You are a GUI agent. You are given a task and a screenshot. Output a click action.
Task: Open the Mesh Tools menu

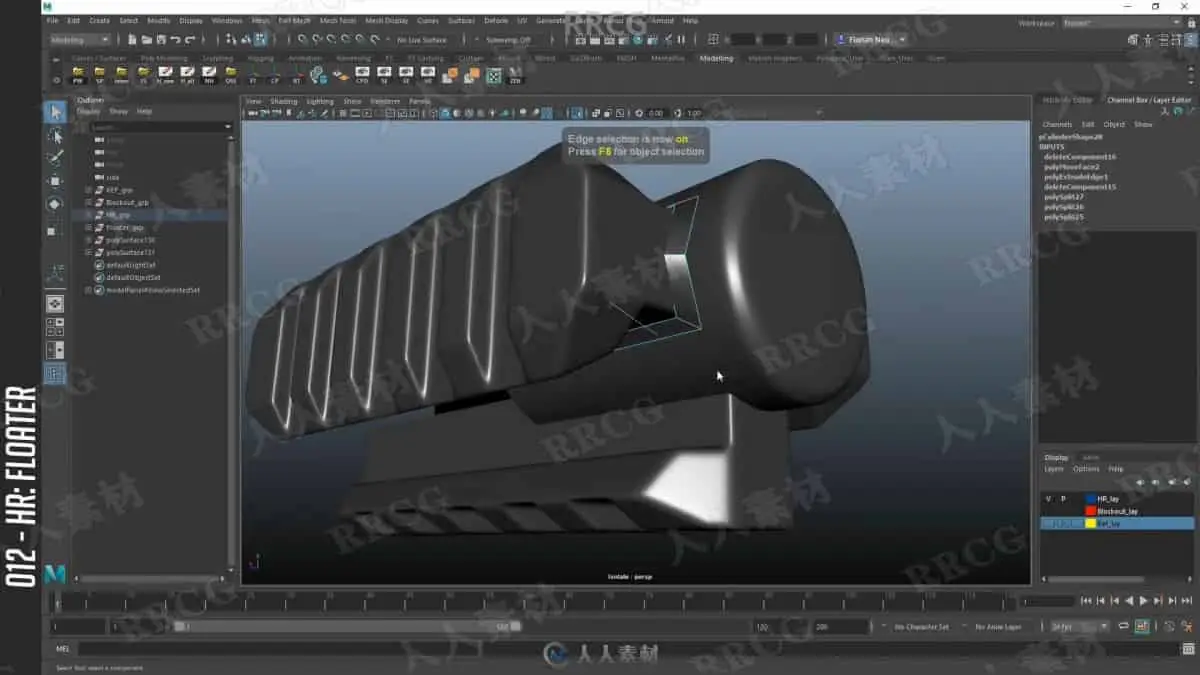tap(340, 20)
